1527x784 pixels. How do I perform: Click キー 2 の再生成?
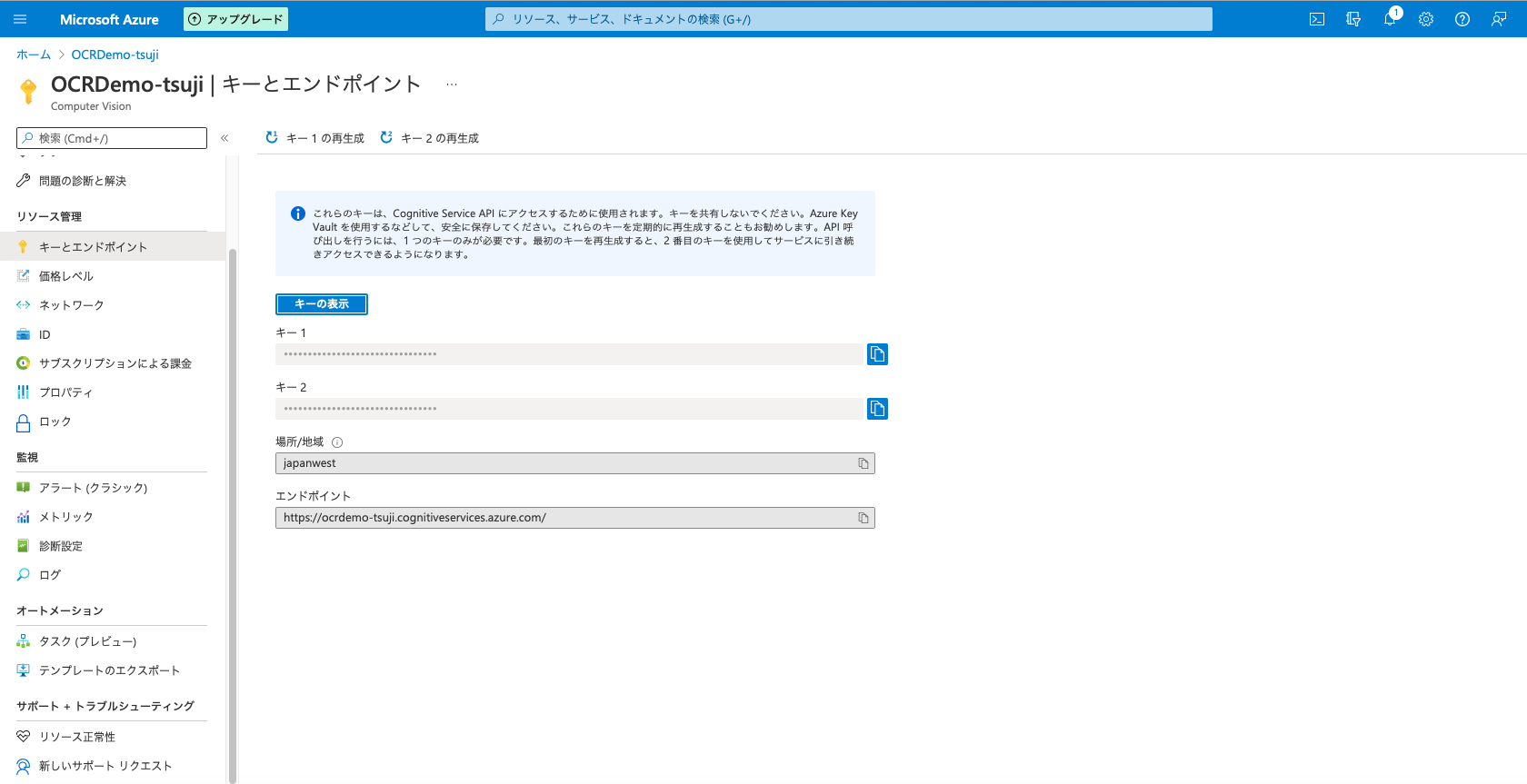tap(429, 138)
